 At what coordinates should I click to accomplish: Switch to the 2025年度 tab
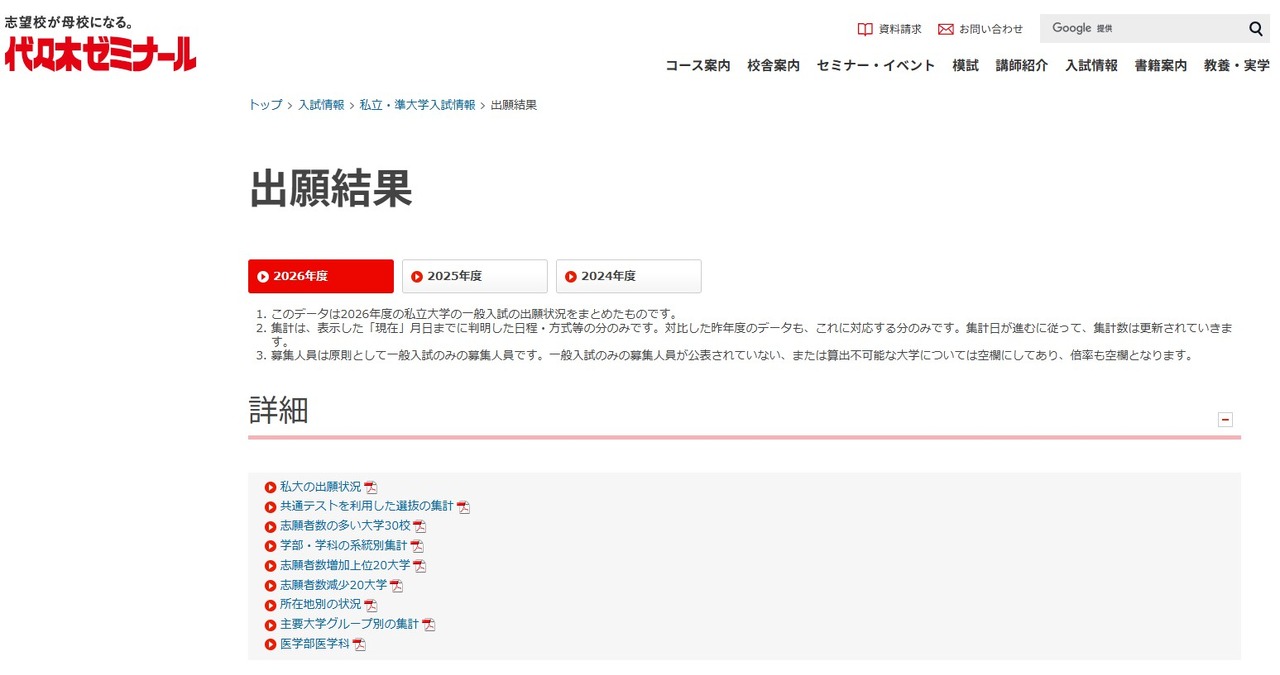click(474, 276)
